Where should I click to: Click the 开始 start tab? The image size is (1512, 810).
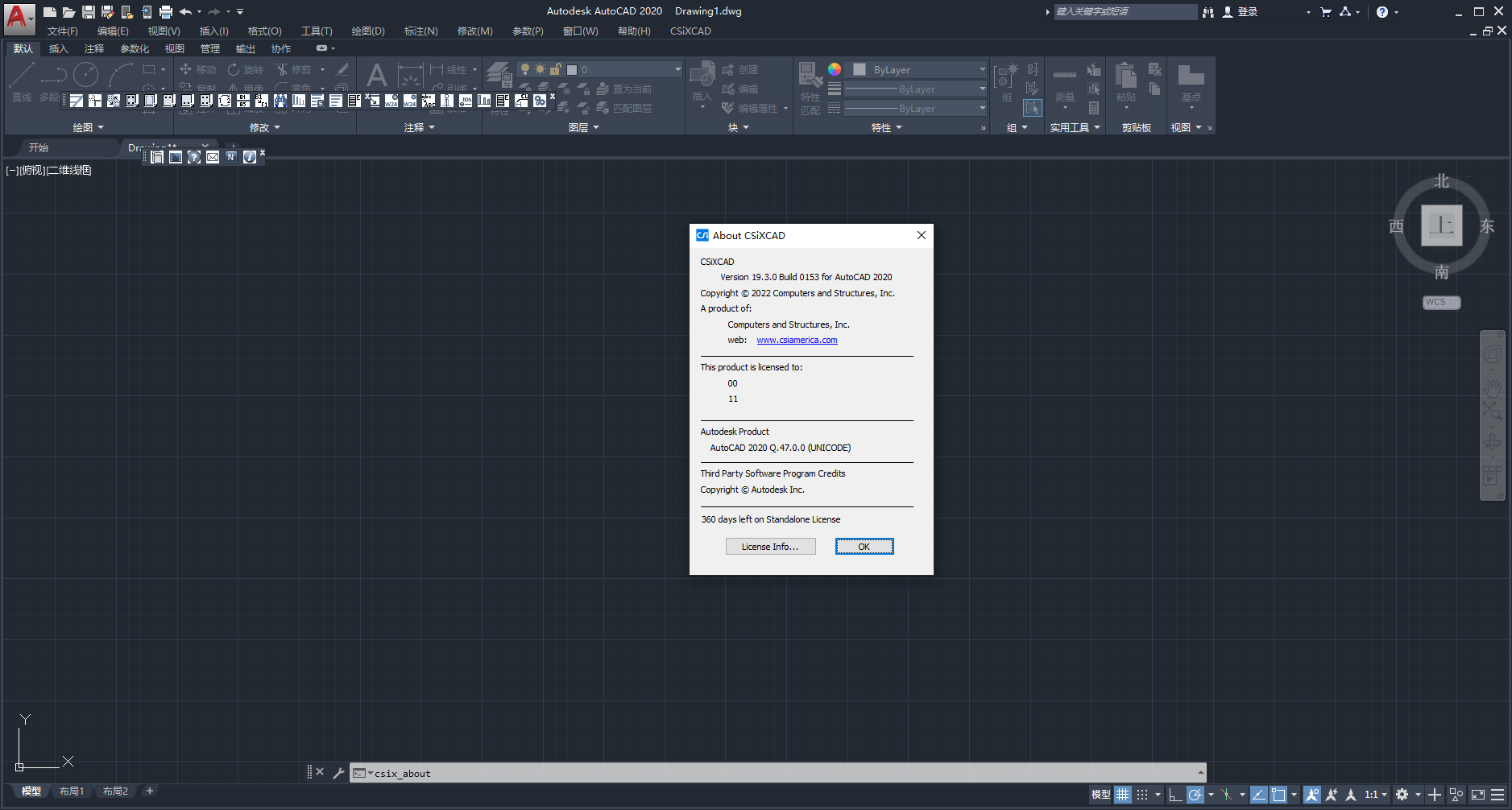point(39,147)
